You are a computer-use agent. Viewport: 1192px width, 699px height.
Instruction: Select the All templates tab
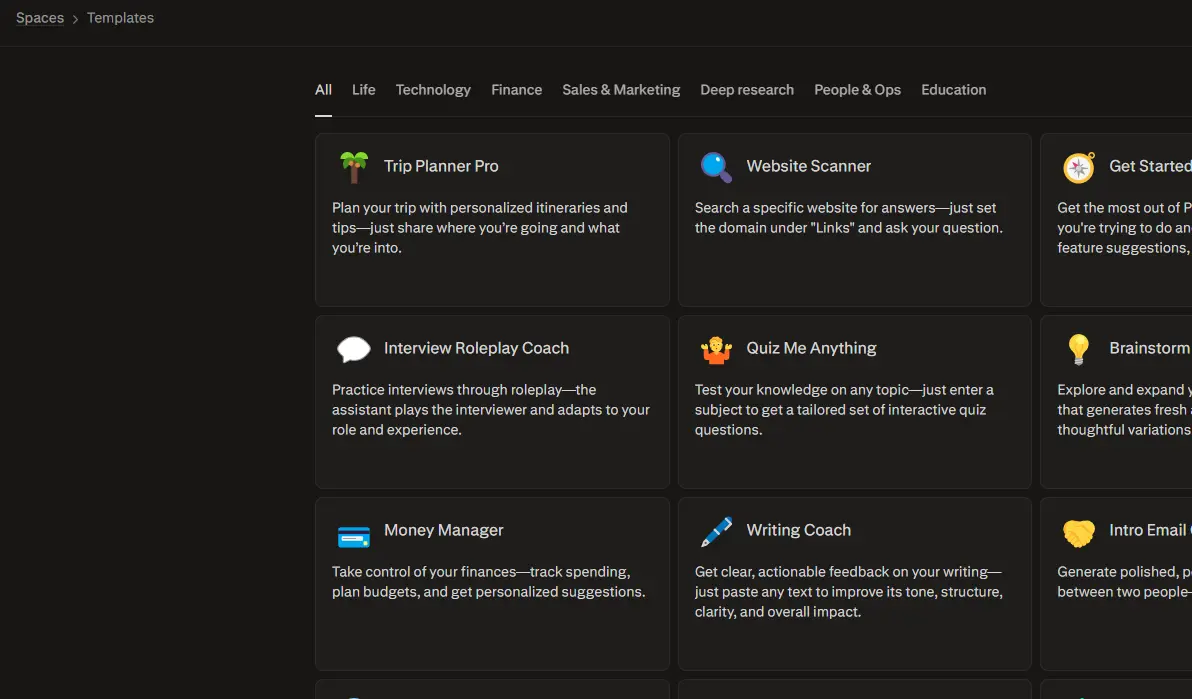pyautogui.click(x=323, y=90)
